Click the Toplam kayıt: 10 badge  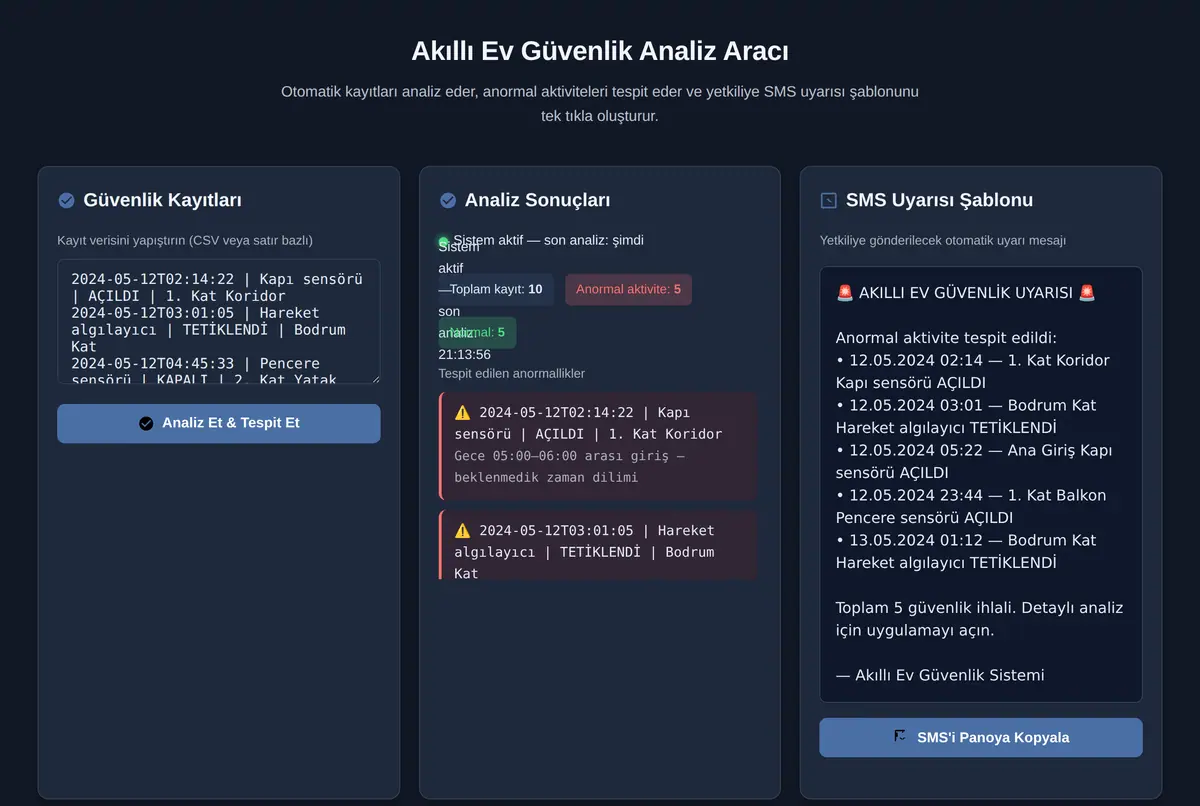496,289
